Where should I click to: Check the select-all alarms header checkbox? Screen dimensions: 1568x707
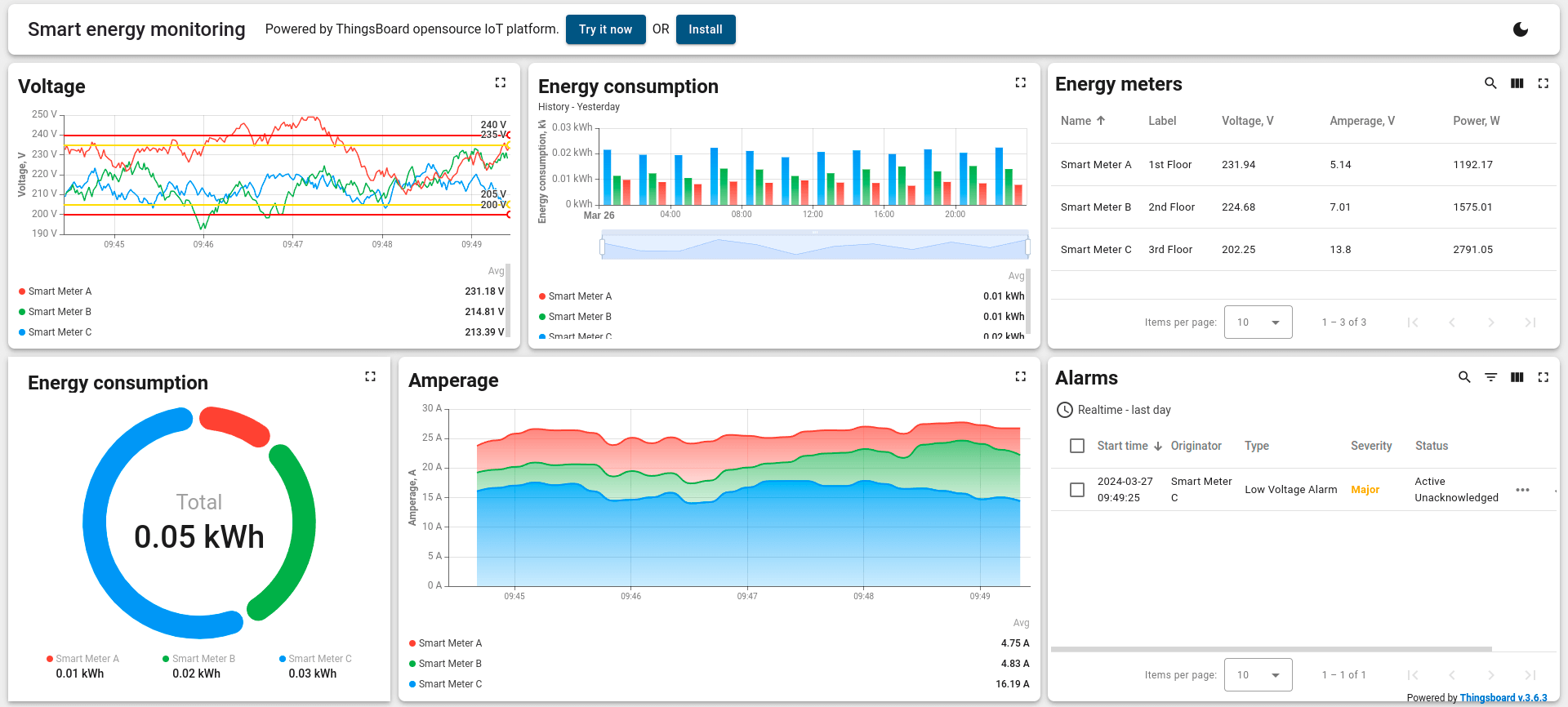pyautogui.click(x=1077, y=446)
